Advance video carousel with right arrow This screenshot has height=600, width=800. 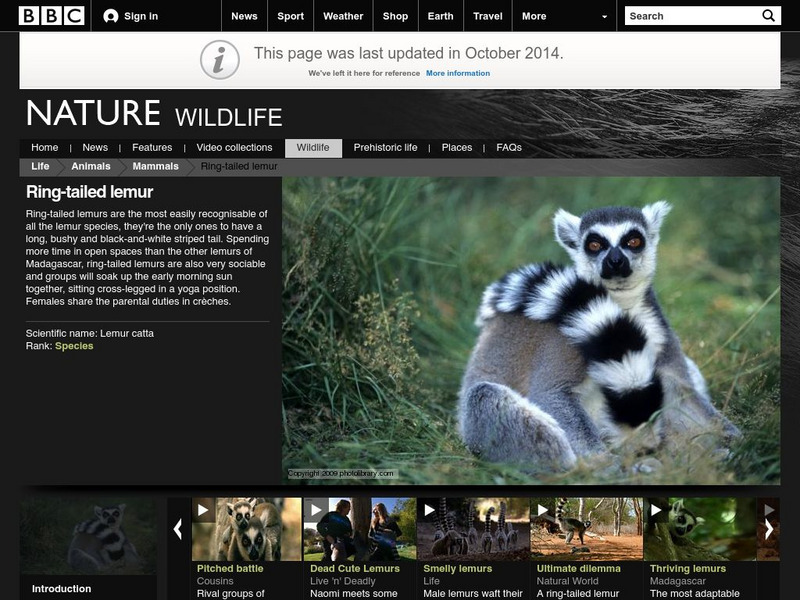(x=768, y=529)
